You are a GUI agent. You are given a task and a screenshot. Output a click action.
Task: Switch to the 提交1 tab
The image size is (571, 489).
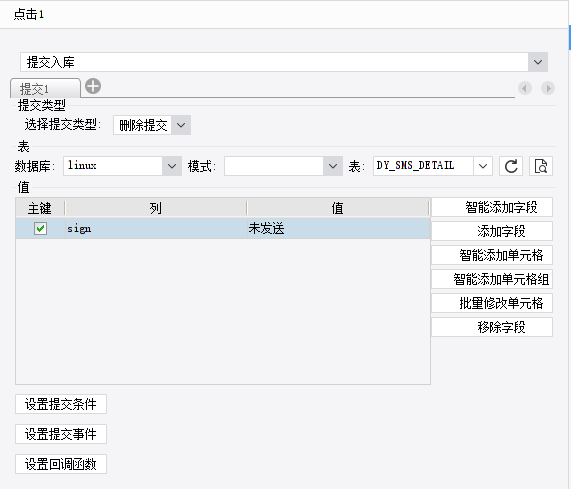click(x=45, y=88)
